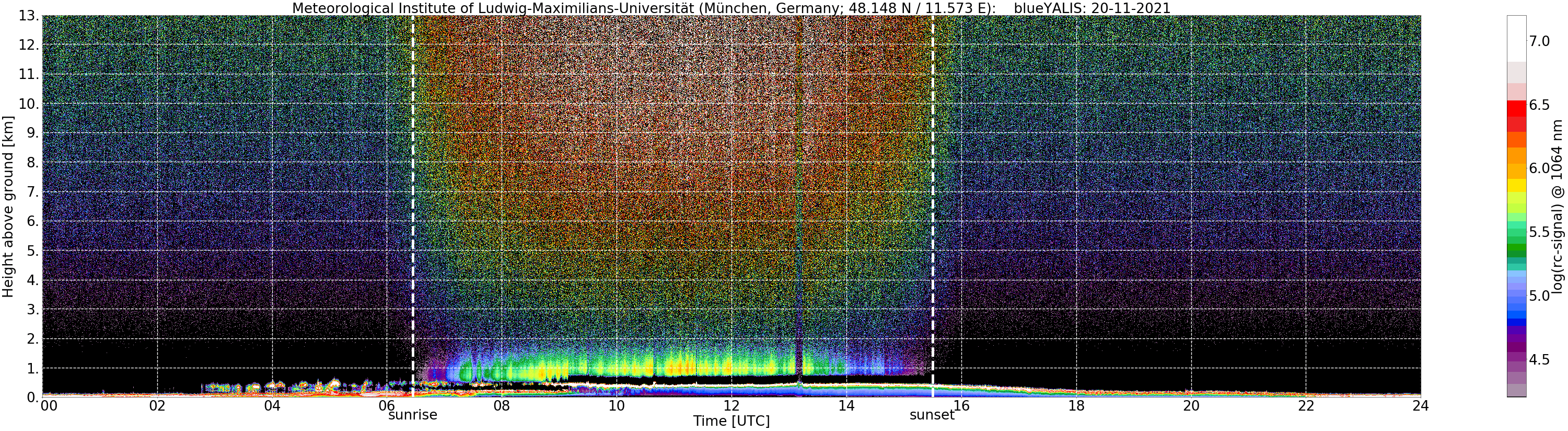The width and height of the screenshot is (1568, 431).
Task: Click the y-axis tick label '8.'
Action: pyautogui.click(x=33, y=162)
